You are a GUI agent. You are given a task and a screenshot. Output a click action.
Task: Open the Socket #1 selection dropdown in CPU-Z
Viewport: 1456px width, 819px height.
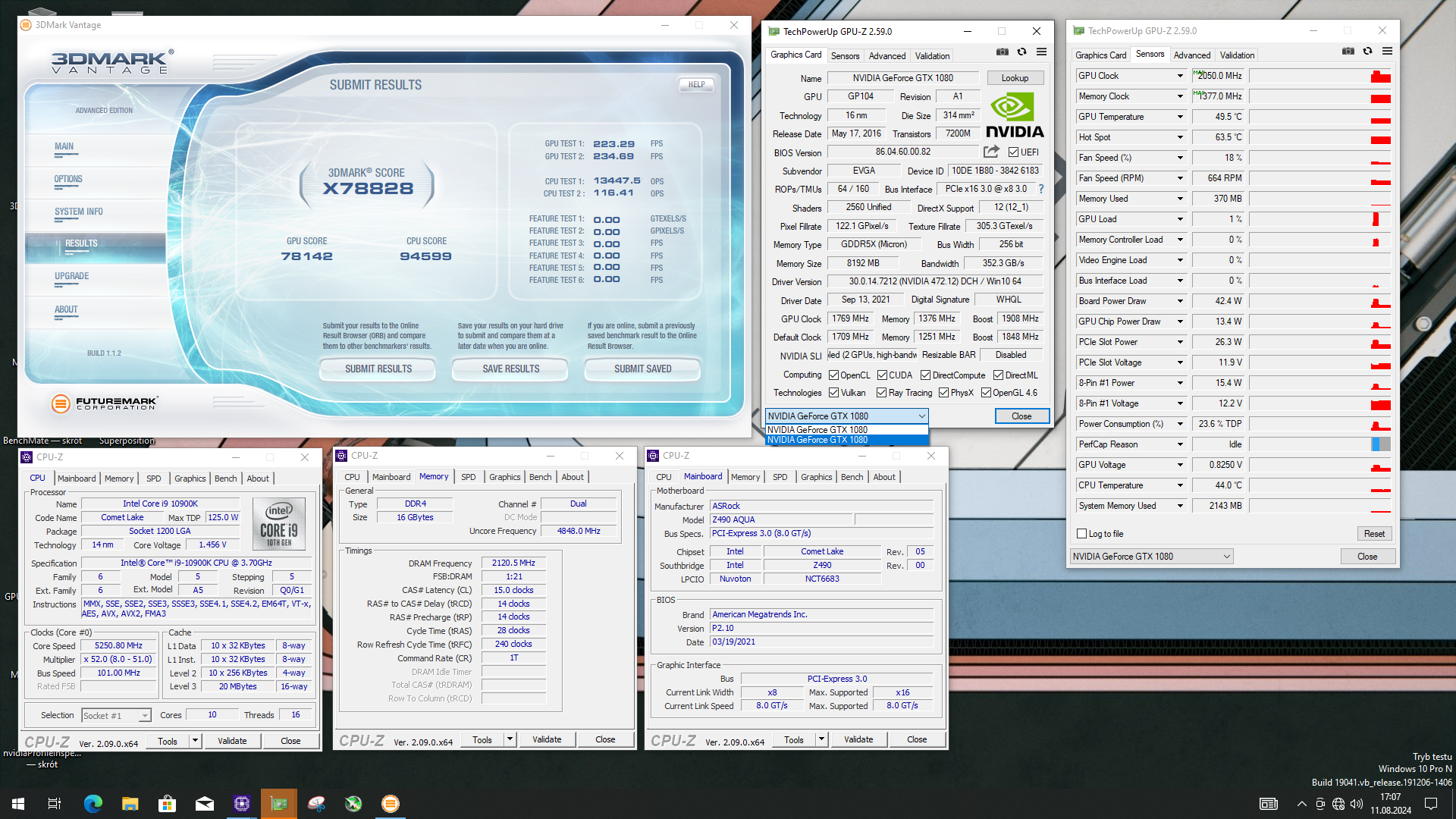pos(116,716)
